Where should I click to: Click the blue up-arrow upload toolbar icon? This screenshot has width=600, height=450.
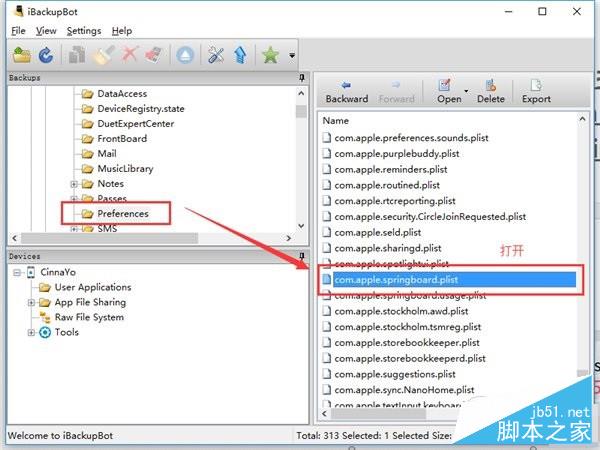click(x=240, y=55)
